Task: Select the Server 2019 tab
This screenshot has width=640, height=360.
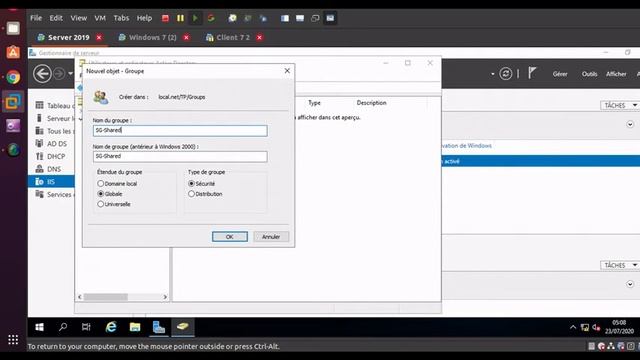Action: 69,37
